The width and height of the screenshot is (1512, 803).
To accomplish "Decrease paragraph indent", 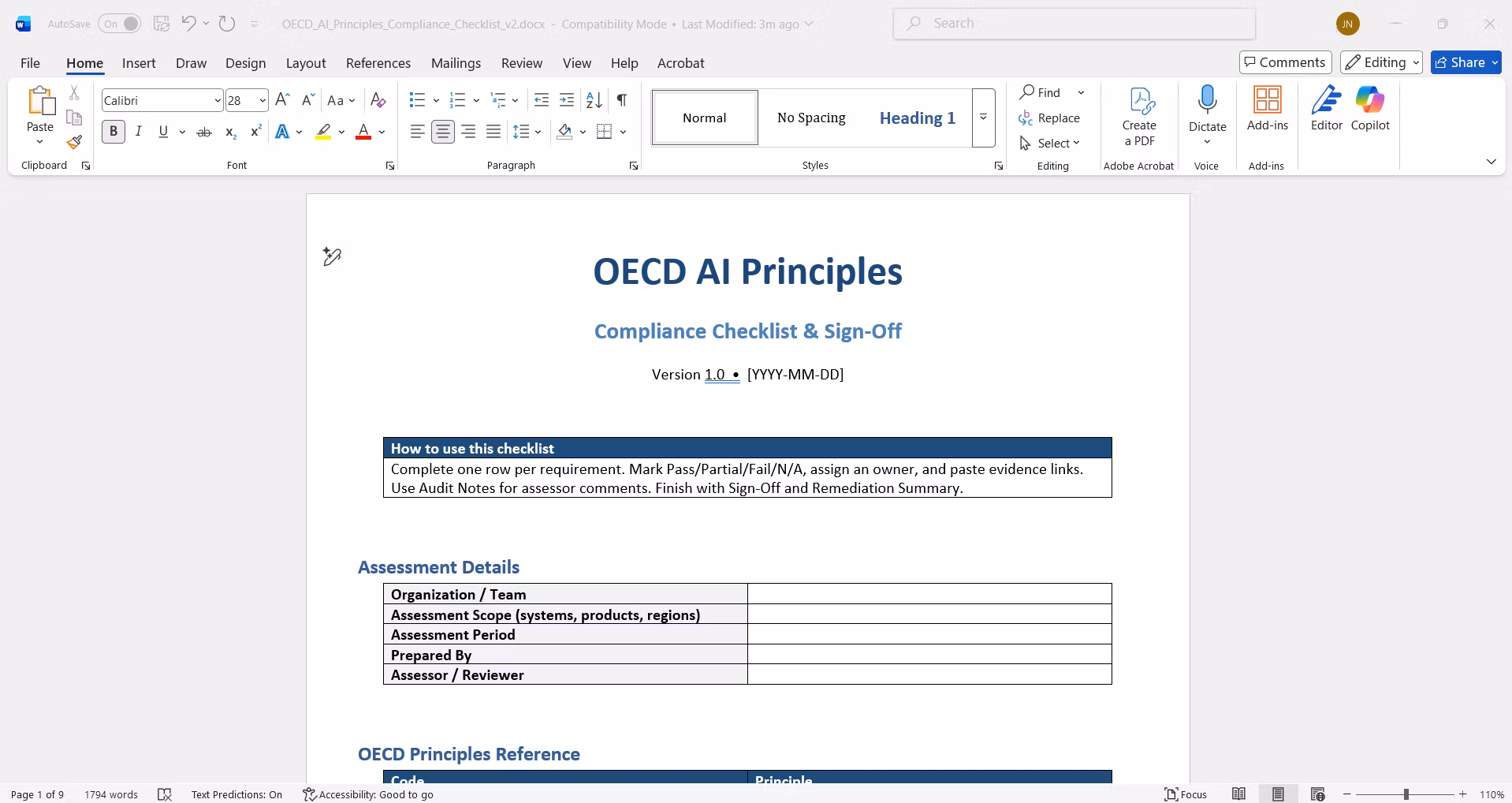I will click(542, 100).
